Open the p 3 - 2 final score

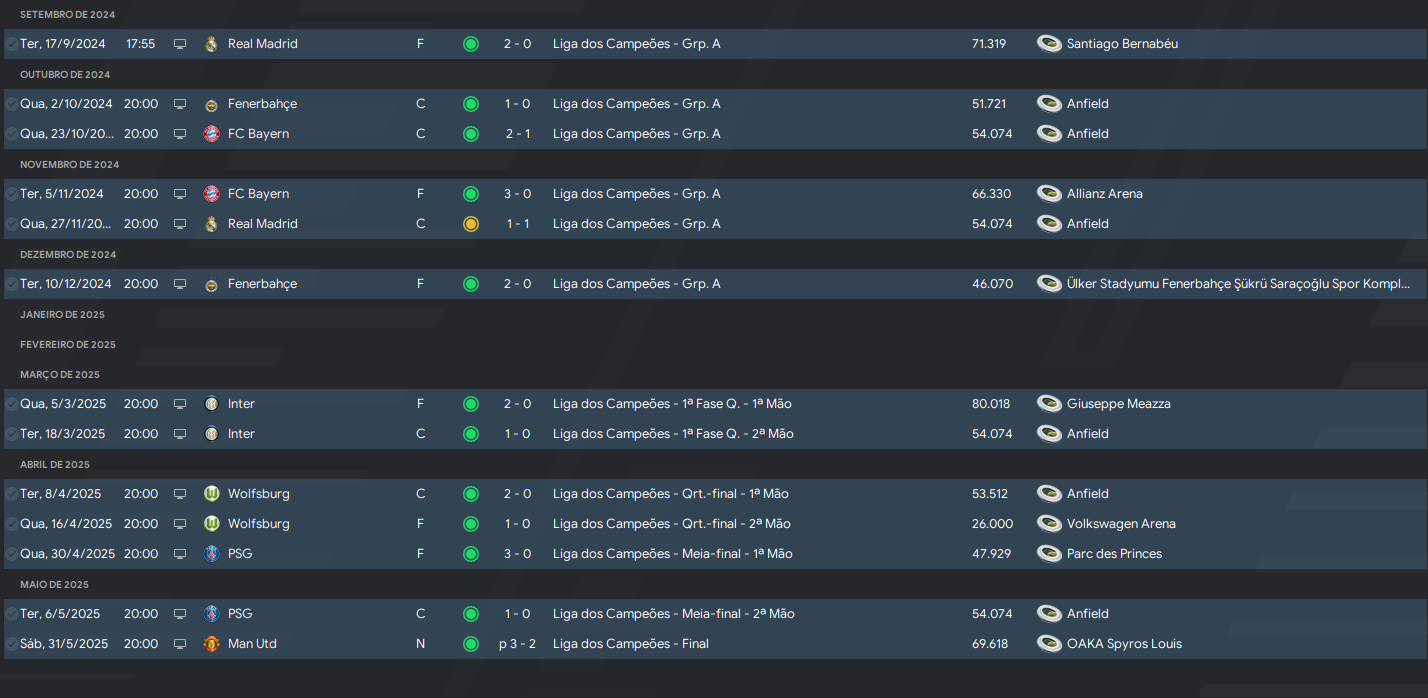517,644
